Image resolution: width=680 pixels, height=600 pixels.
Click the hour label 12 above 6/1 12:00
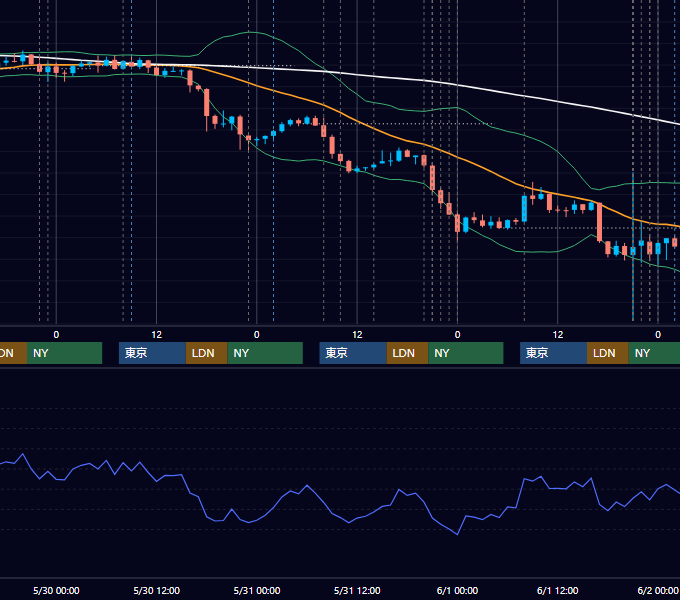tap(557, 335)
